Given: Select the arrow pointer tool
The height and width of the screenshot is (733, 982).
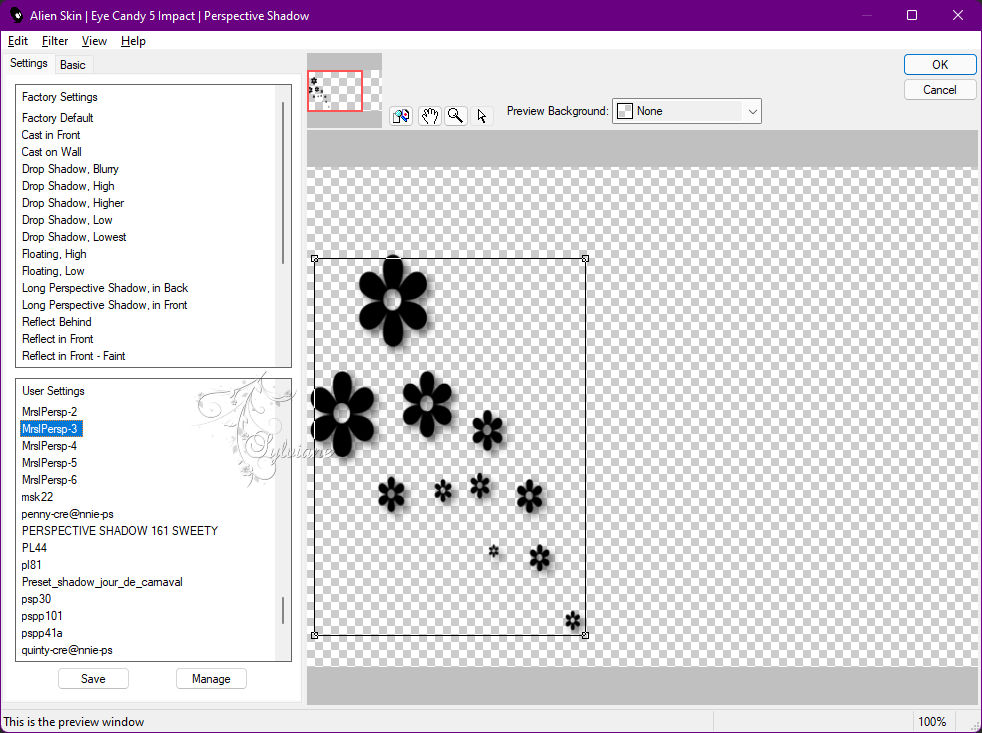Looking at the screenshot, I should 482,116.
